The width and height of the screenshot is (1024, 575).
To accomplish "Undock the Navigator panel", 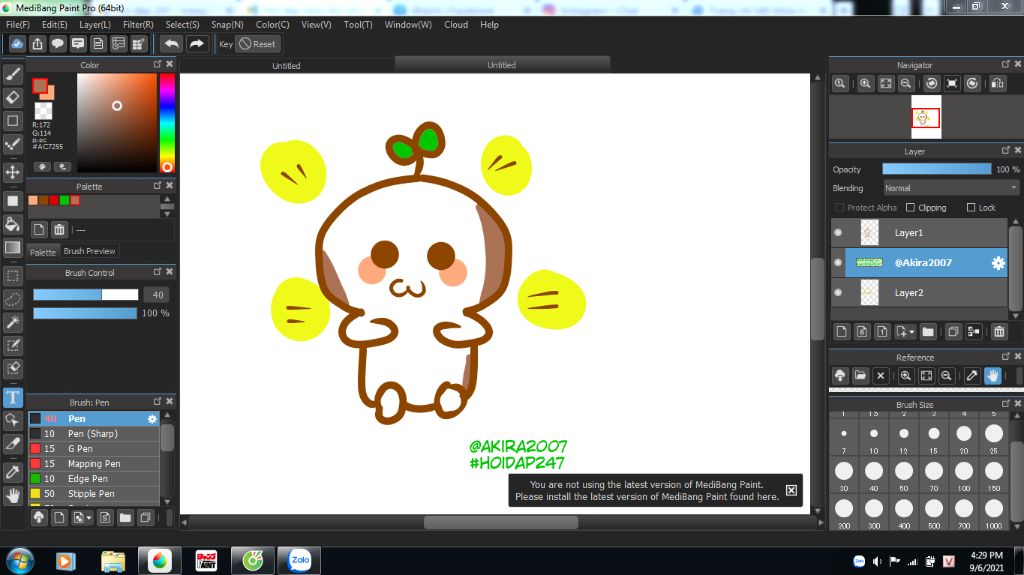I will tap(1006, 64).
